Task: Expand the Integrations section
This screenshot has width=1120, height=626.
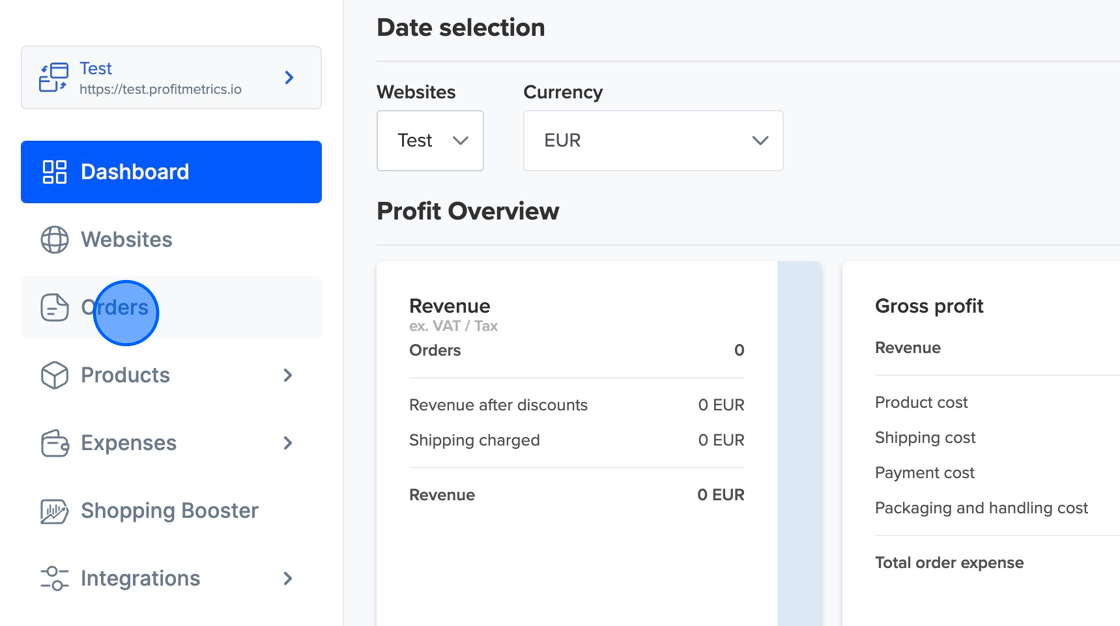Action: tap(289, 578)
